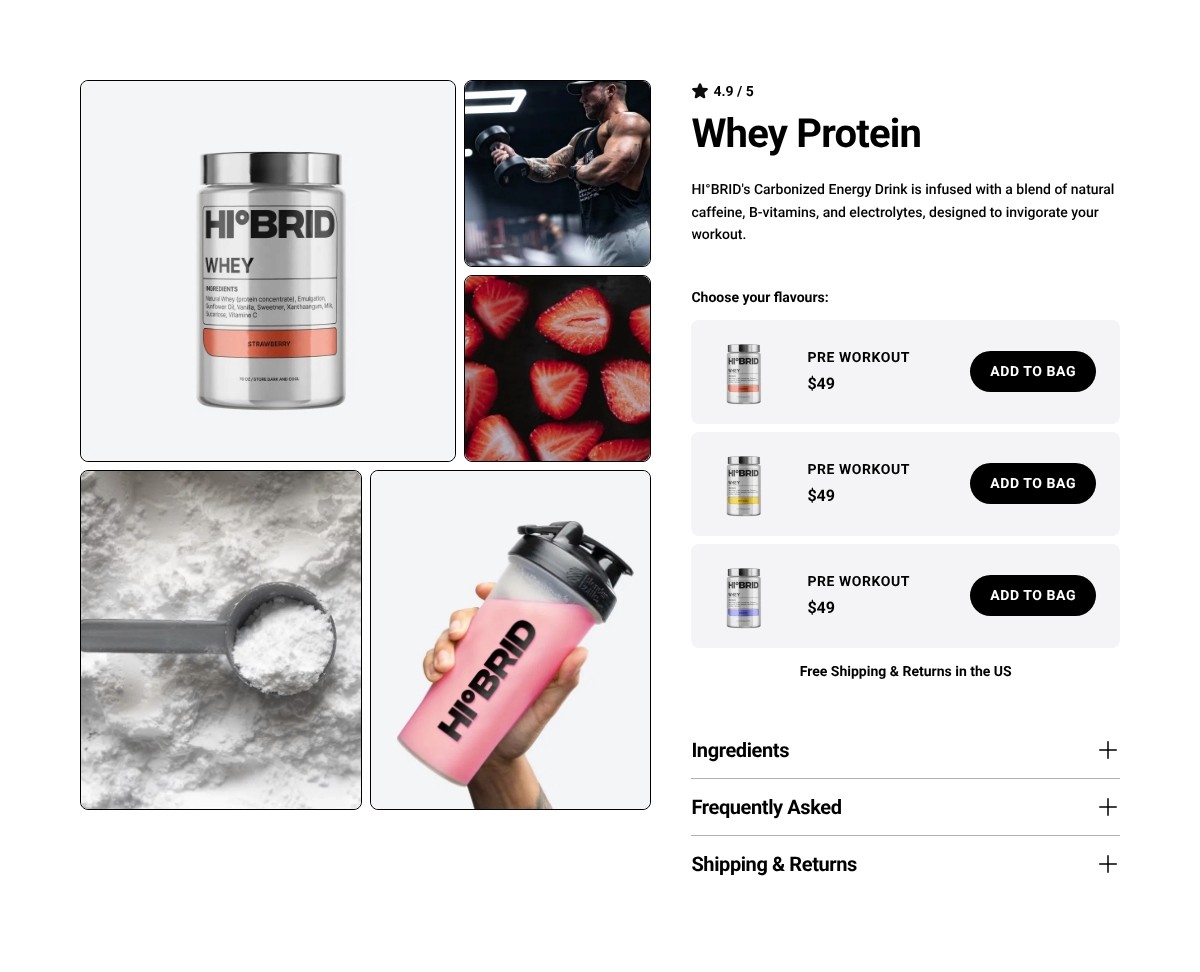Add the second Pre Workout to bag
Image resolution: width=1200 pixels, height=972 pixels.
1033,483
